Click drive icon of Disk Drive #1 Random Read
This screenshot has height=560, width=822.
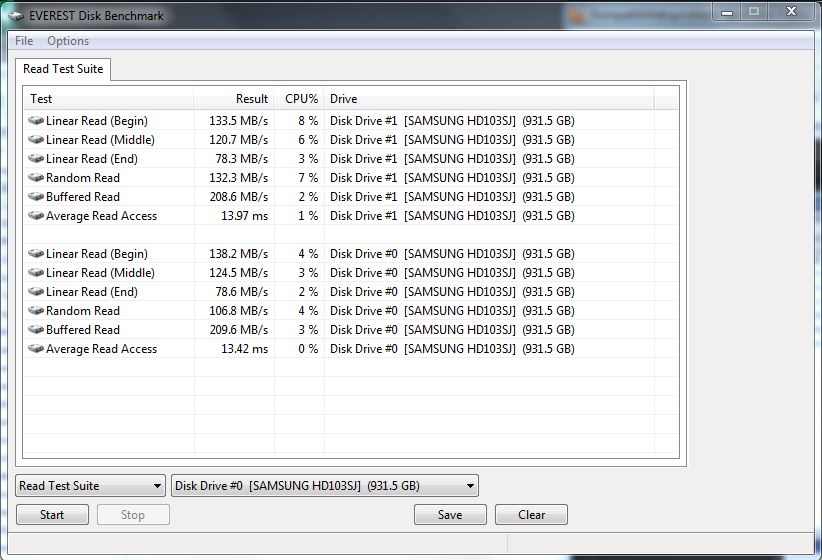[36, 178]
